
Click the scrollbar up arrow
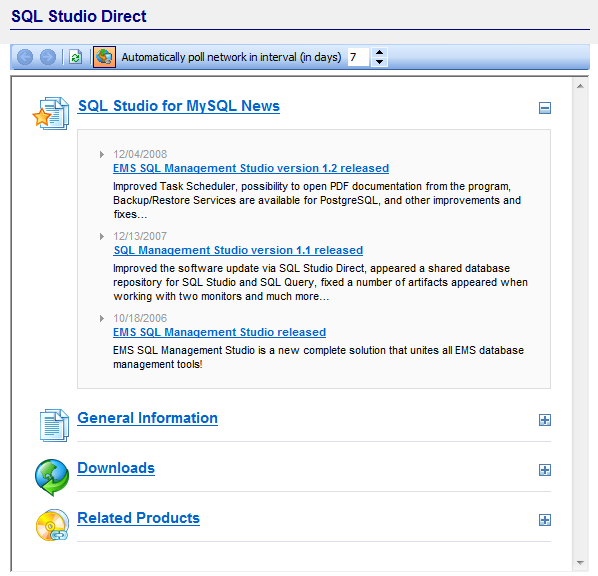[x=580, y=87]
